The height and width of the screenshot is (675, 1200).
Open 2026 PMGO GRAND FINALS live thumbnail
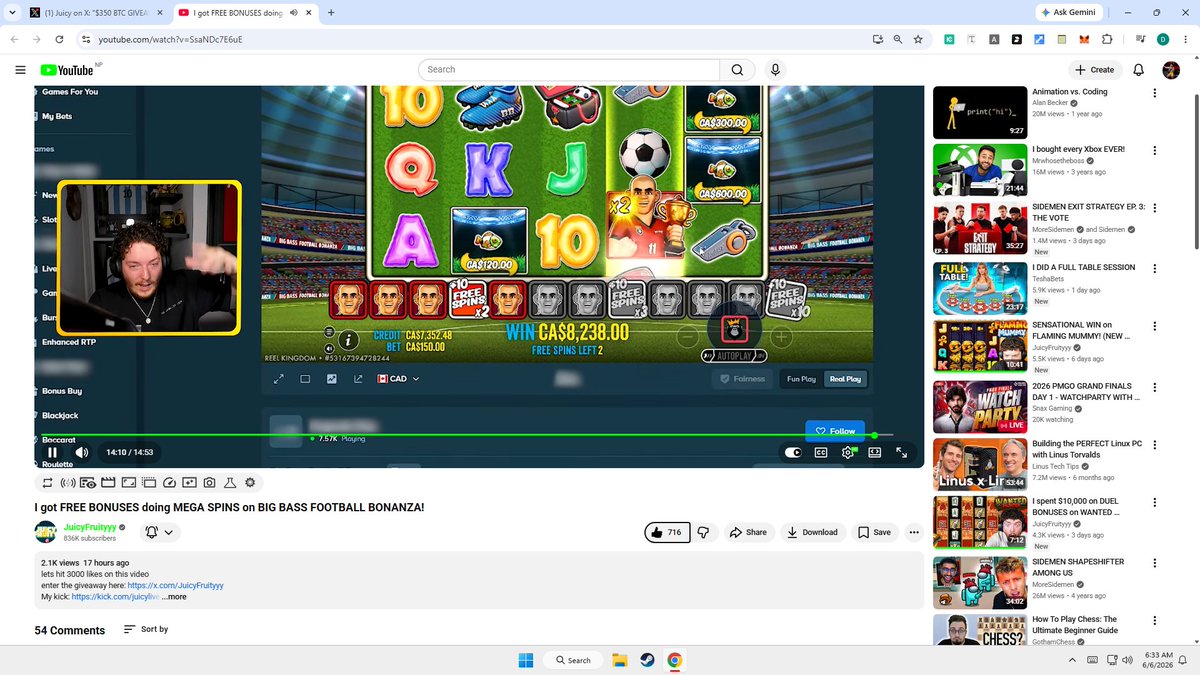click(980, 406)
